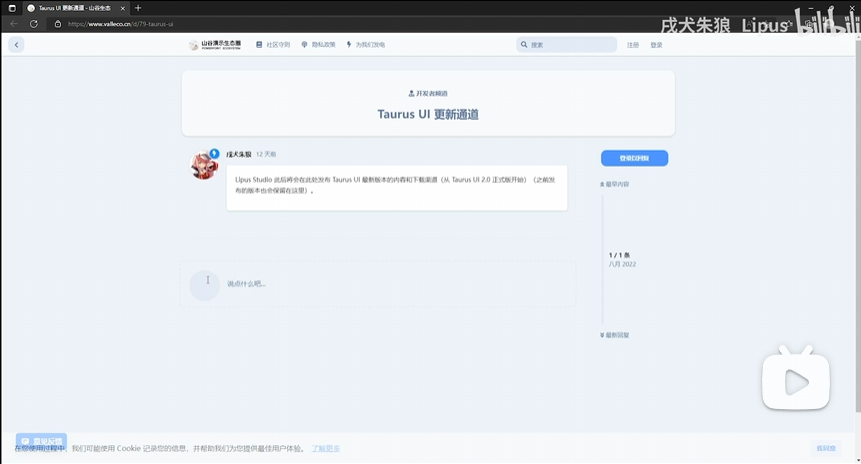Click the blue badge on the avatar
Screen dimensions: 861x464
[x=214, y=154]
